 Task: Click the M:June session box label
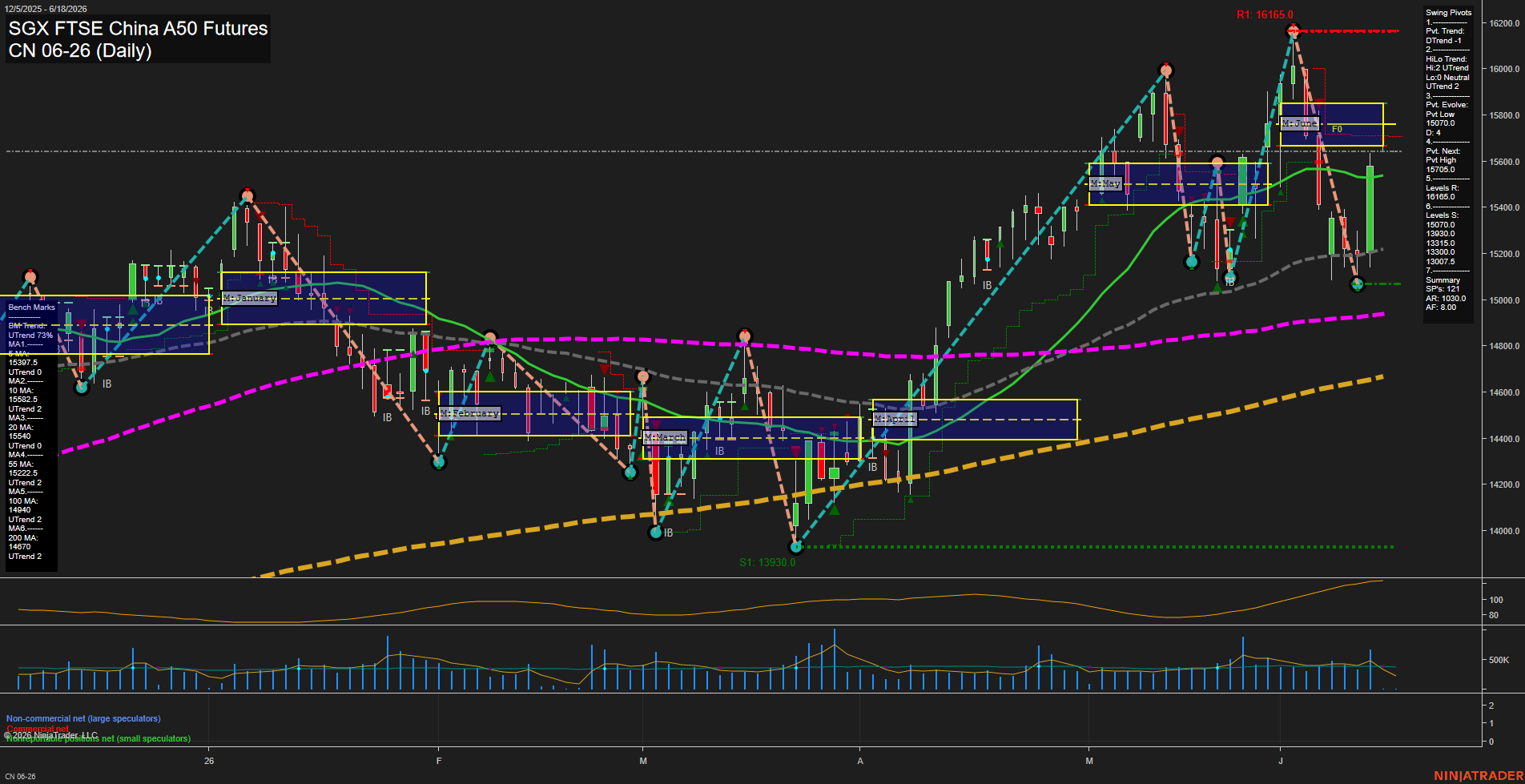(x=1299, y=123)
